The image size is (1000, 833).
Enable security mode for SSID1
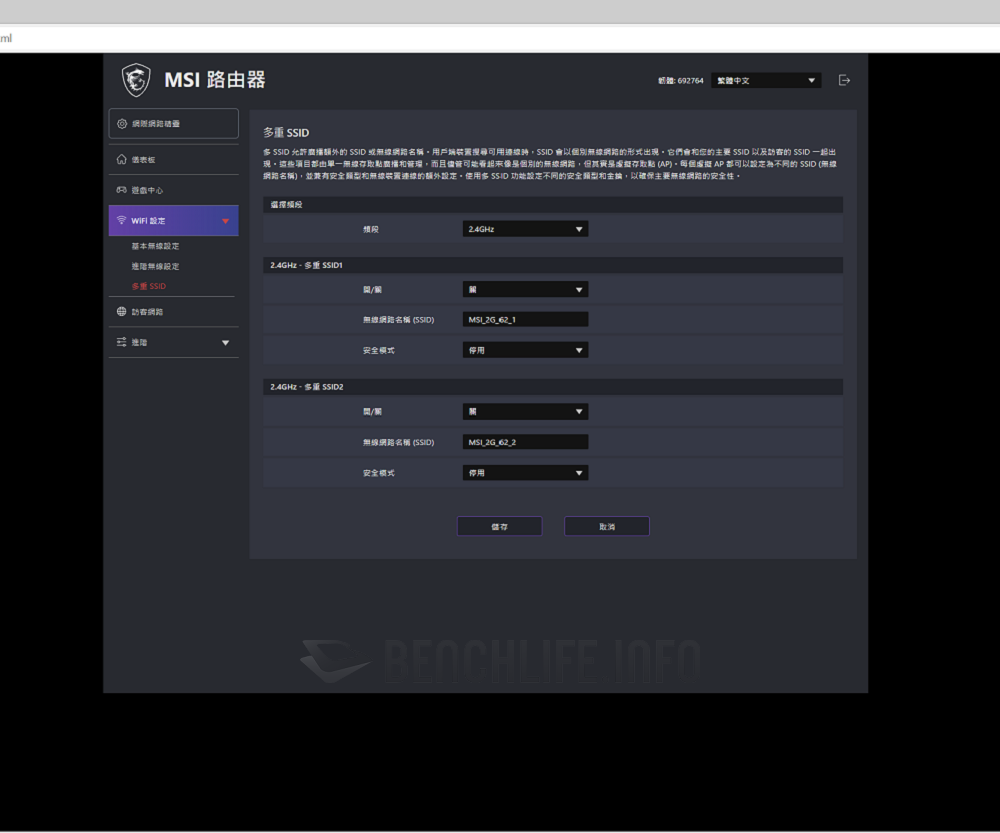(525, 349)
